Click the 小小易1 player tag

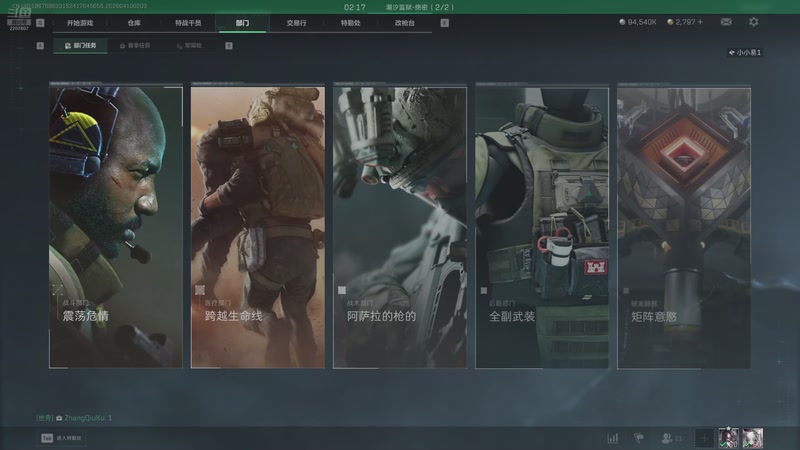pyautogui.click(x=744, y=53)
